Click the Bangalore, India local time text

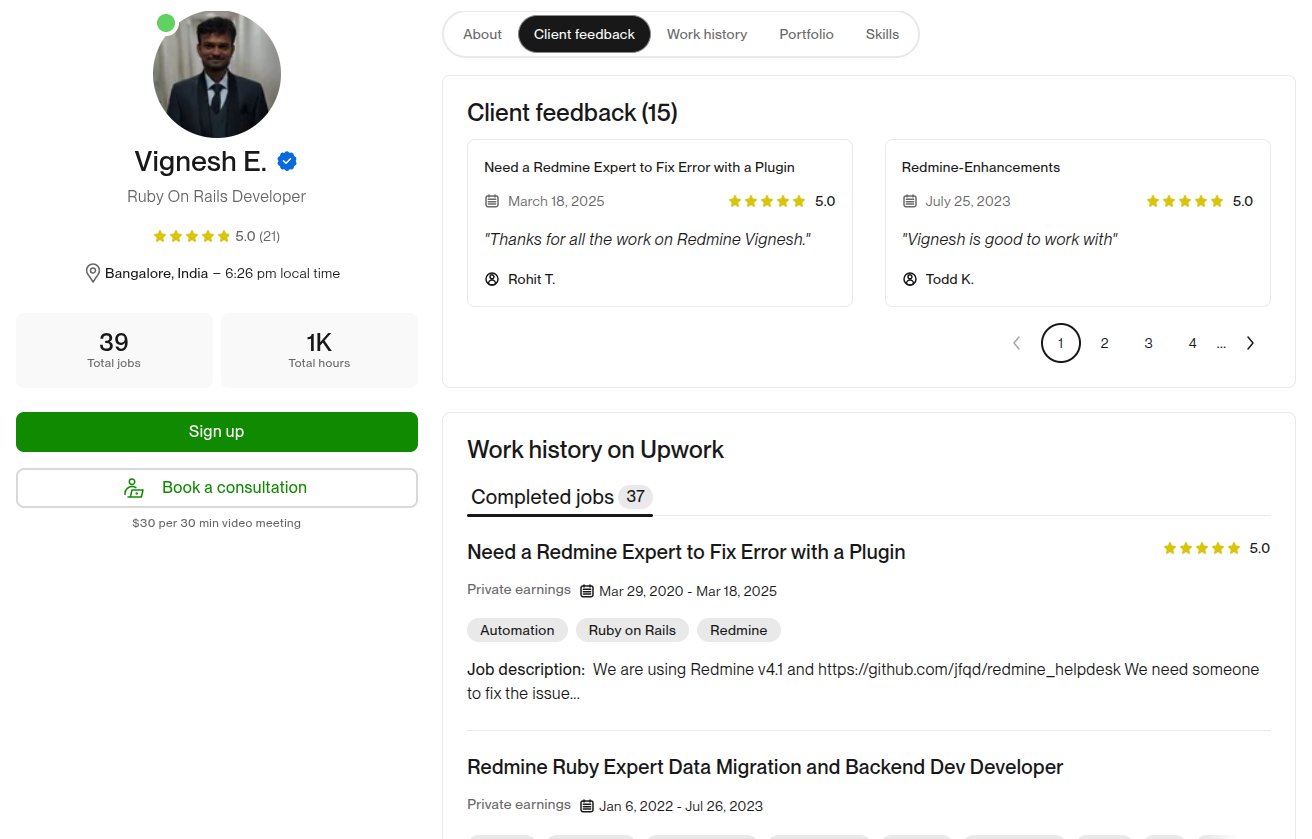click(222, 273)
